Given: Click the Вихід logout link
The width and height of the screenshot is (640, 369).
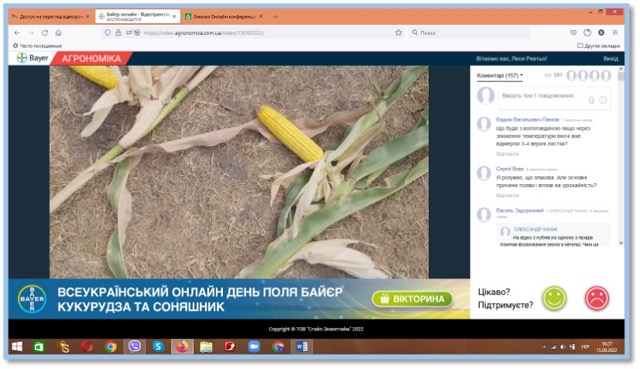Looking at the screenshot, I should click(611, 59).
